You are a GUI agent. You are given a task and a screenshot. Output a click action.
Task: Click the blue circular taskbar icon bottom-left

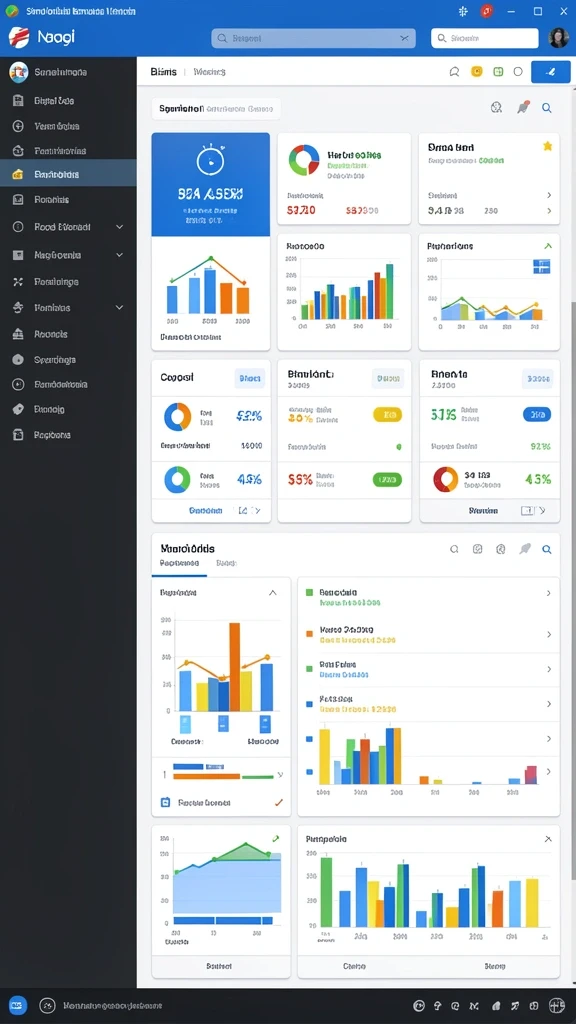click(18, 1005)
